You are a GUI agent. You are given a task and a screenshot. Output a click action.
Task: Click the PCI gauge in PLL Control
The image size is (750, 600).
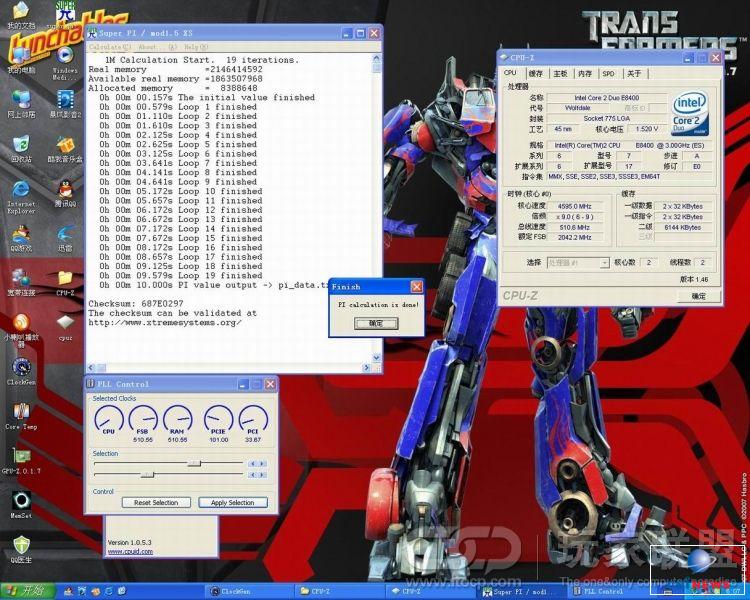coord(253,420)
